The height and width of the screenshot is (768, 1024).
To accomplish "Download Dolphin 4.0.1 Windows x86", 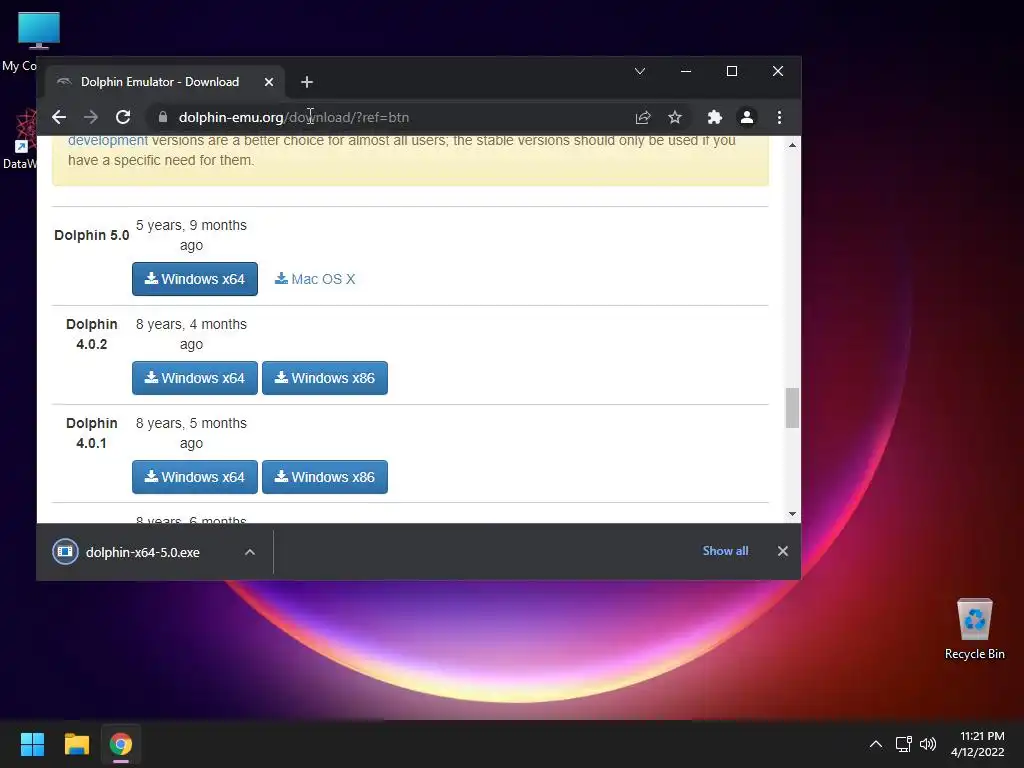I will tap(325, 477).
